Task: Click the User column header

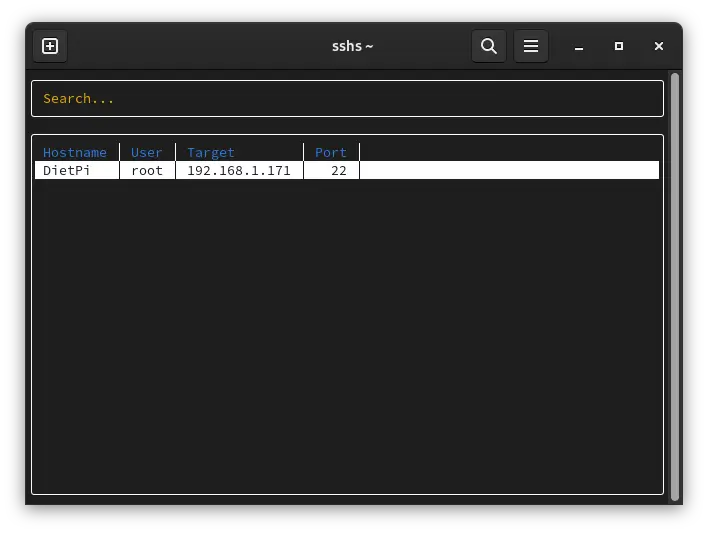Action: [x=146, y=153]
